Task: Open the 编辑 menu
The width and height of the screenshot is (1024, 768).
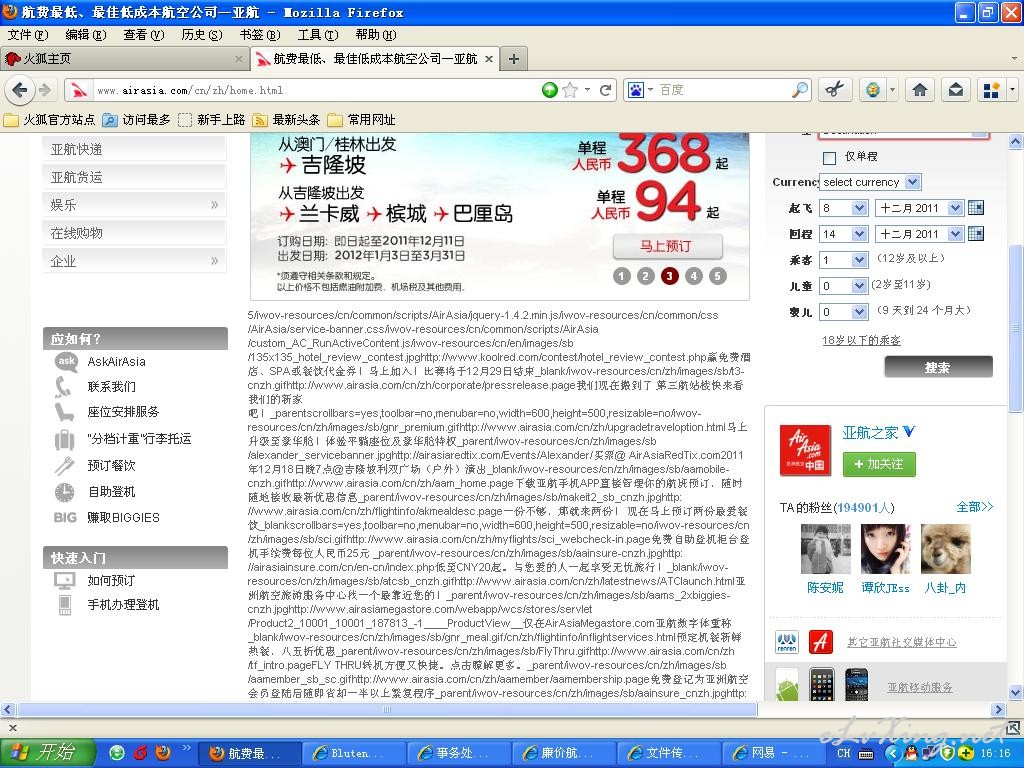Action: 86,35
